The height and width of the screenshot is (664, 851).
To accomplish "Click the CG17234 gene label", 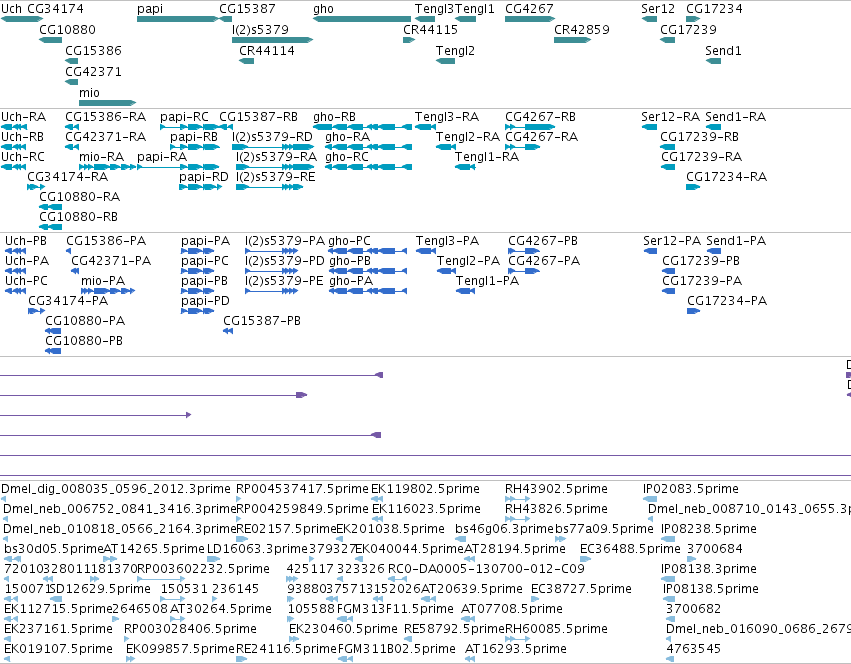I will (x=714, y=9).
